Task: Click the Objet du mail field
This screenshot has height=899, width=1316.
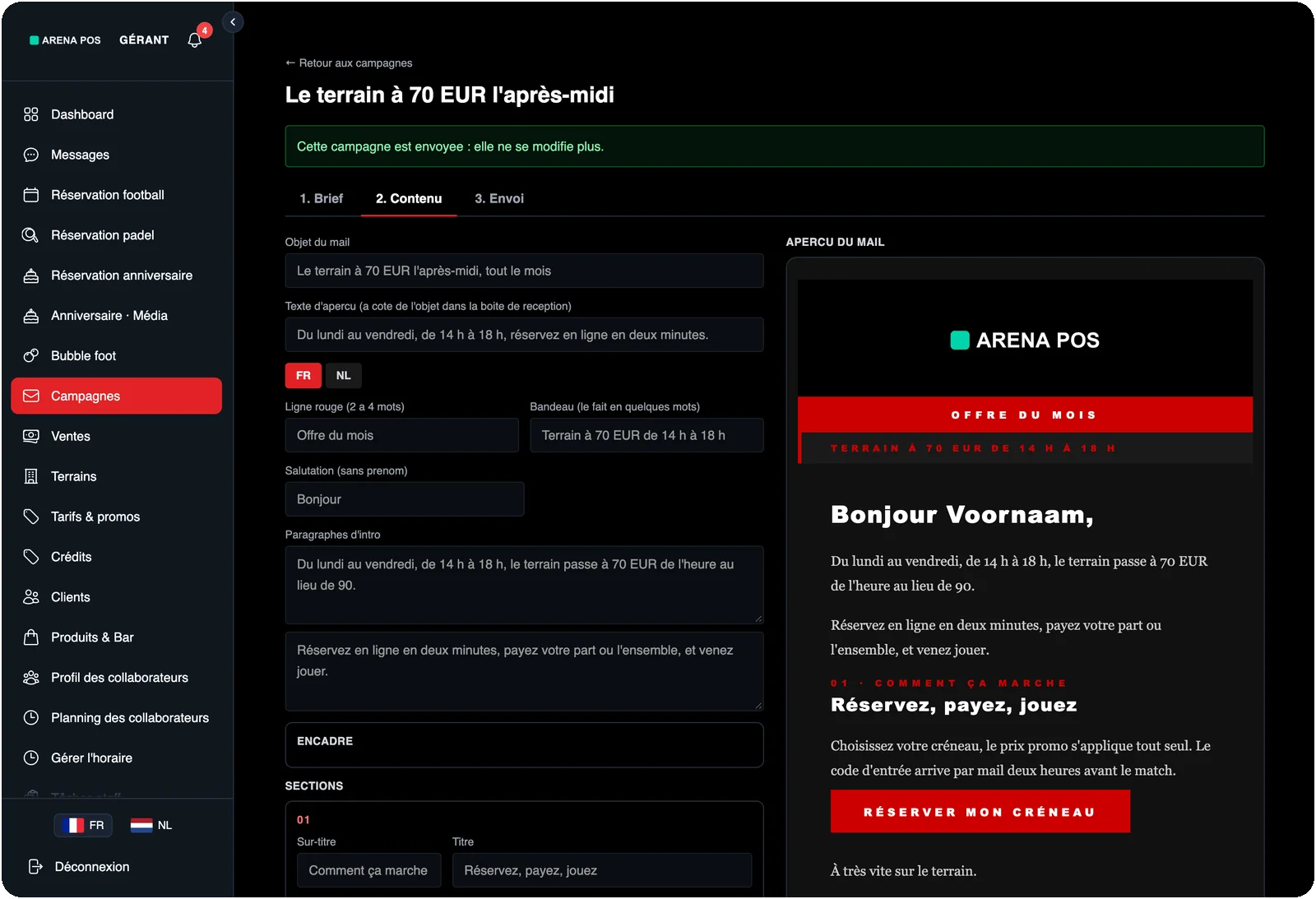Action: pos(524,271)
